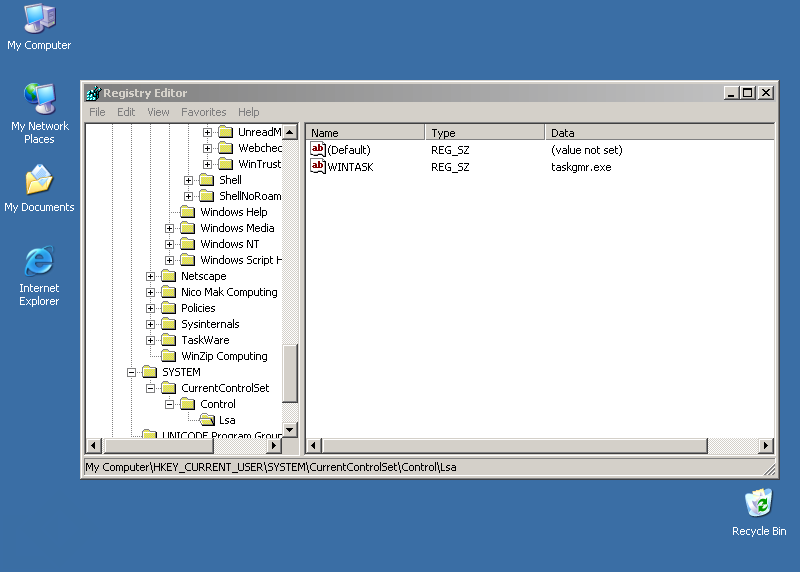800x572 pixels.
Task: Open the My Documents desktop folder
Action: click(x=39, y=182)
